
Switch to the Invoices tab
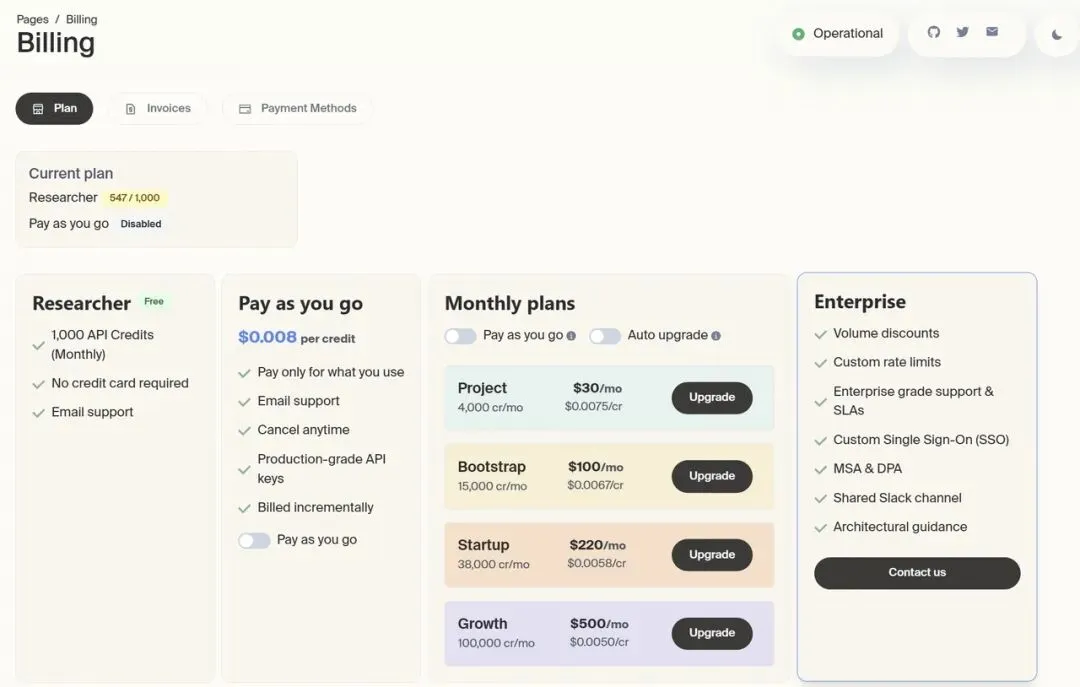(158, 108)
